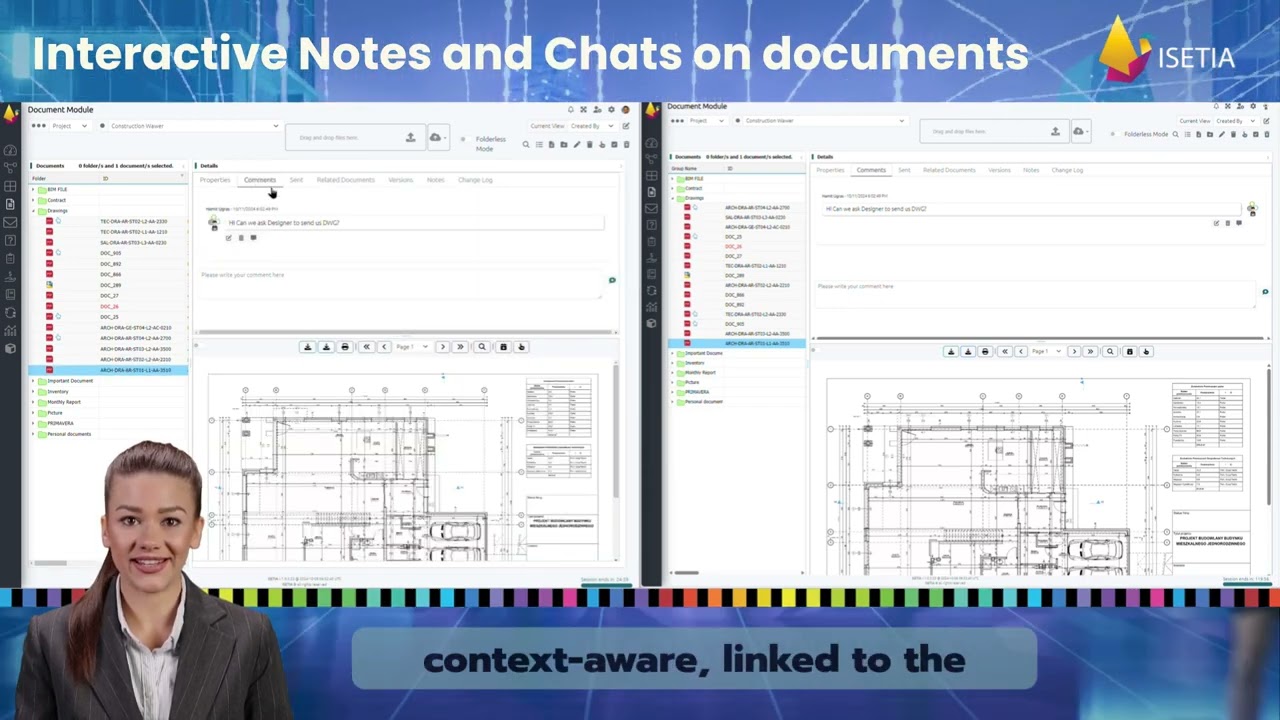
Task: Click print icon in right viewer toolbar
Action: [x=985, y=352]
